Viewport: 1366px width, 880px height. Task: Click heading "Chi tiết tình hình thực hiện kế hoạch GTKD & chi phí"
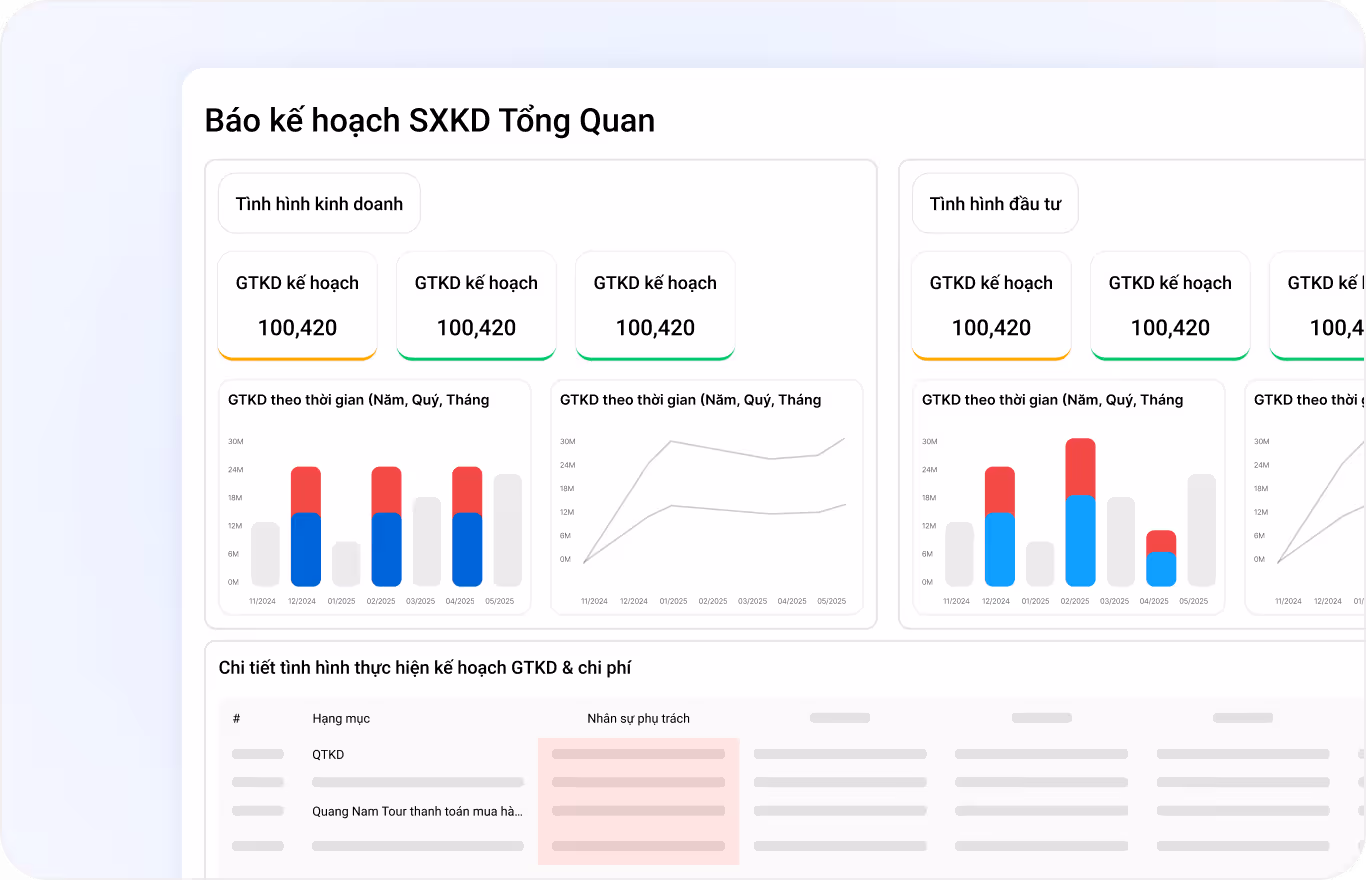coord(425,668)
